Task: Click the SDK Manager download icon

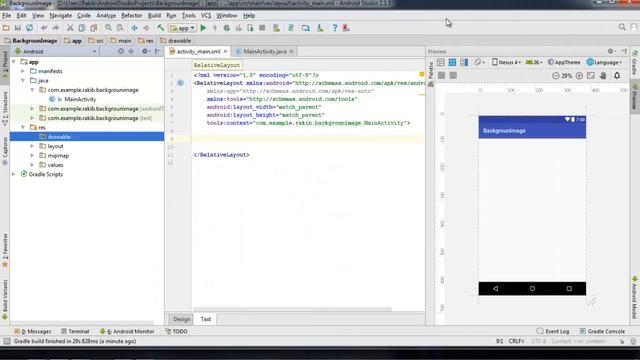Action: click(320, 28)
